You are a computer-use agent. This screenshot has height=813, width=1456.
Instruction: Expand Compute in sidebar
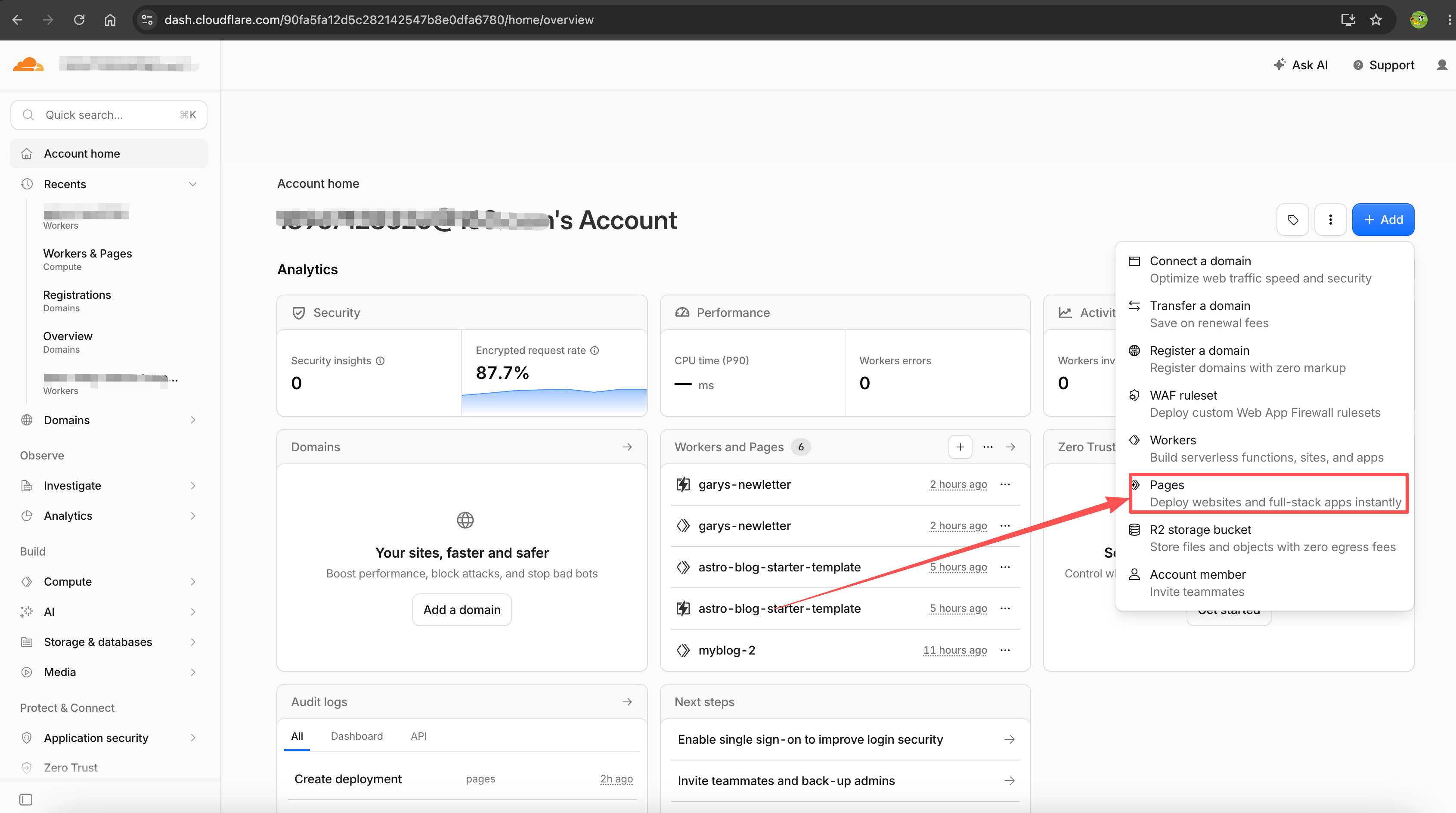click(193, 582)
